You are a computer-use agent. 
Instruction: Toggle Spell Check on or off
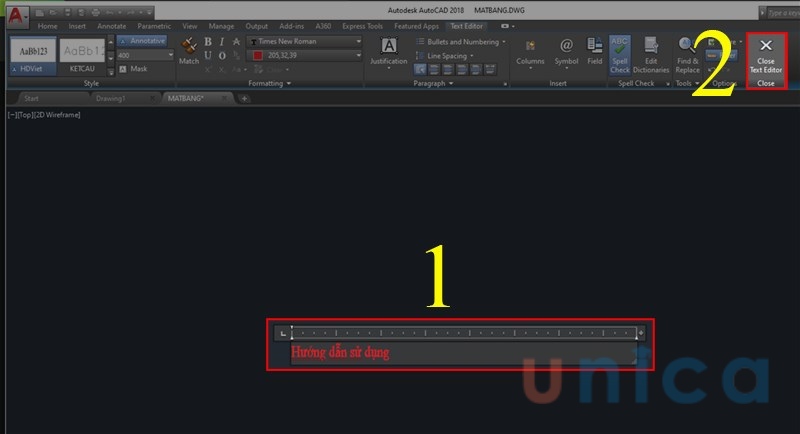(x=621, y=54)
